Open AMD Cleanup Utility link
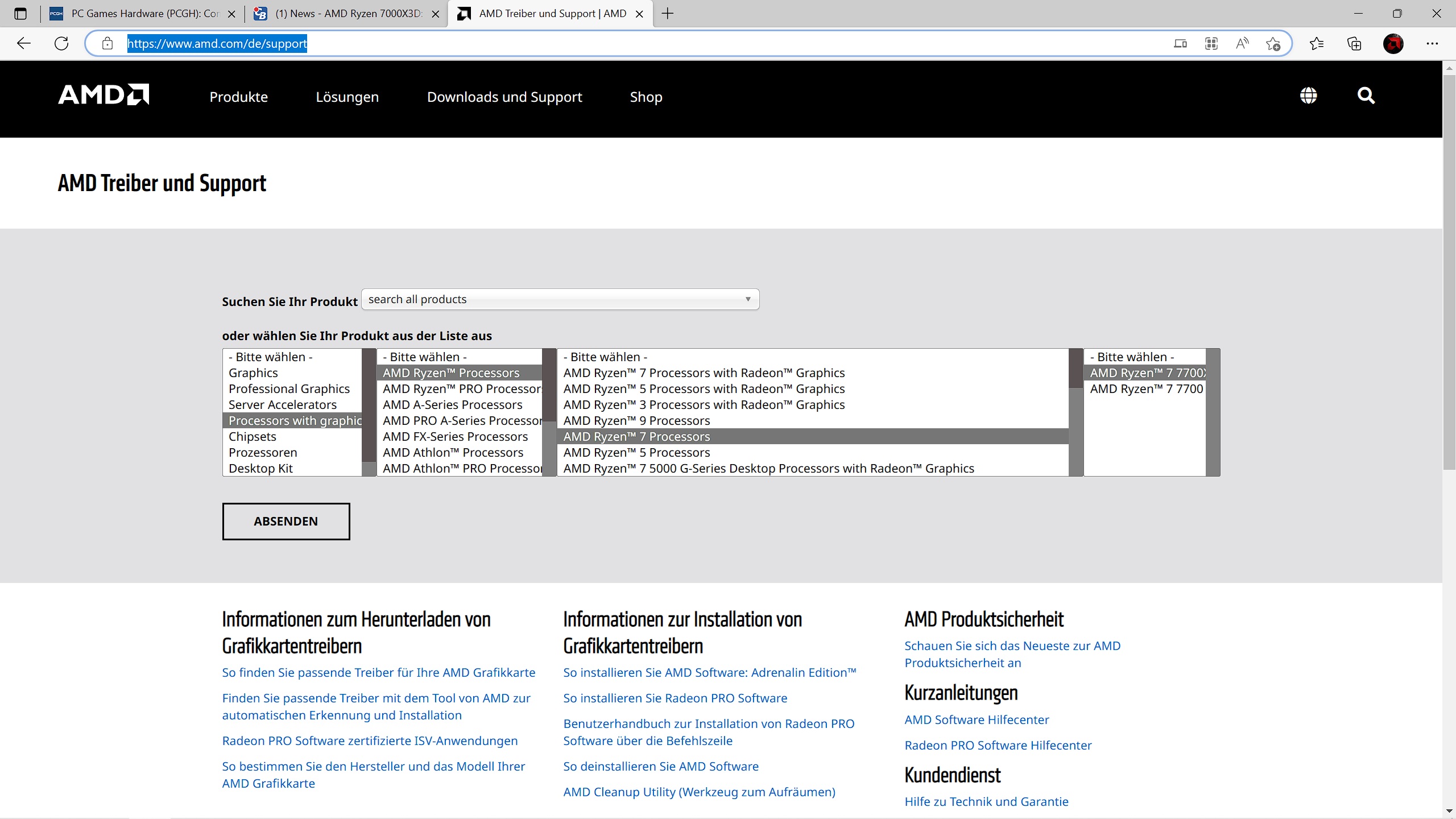This screenshot has height=819, width=1456. (698, 792)
